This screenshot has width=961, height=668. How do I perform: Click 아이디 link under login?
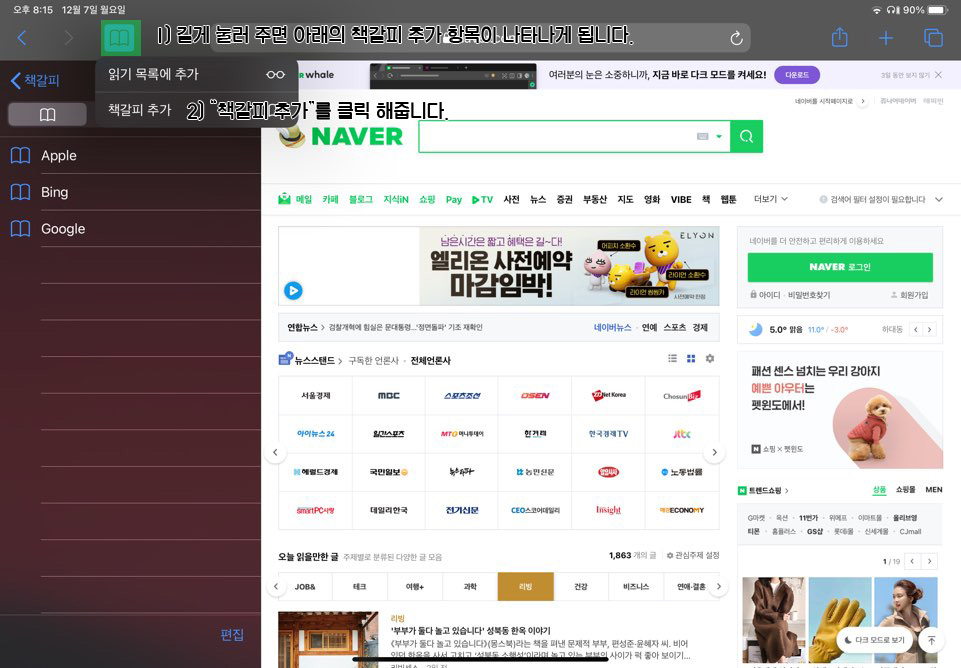coord(769,295)
